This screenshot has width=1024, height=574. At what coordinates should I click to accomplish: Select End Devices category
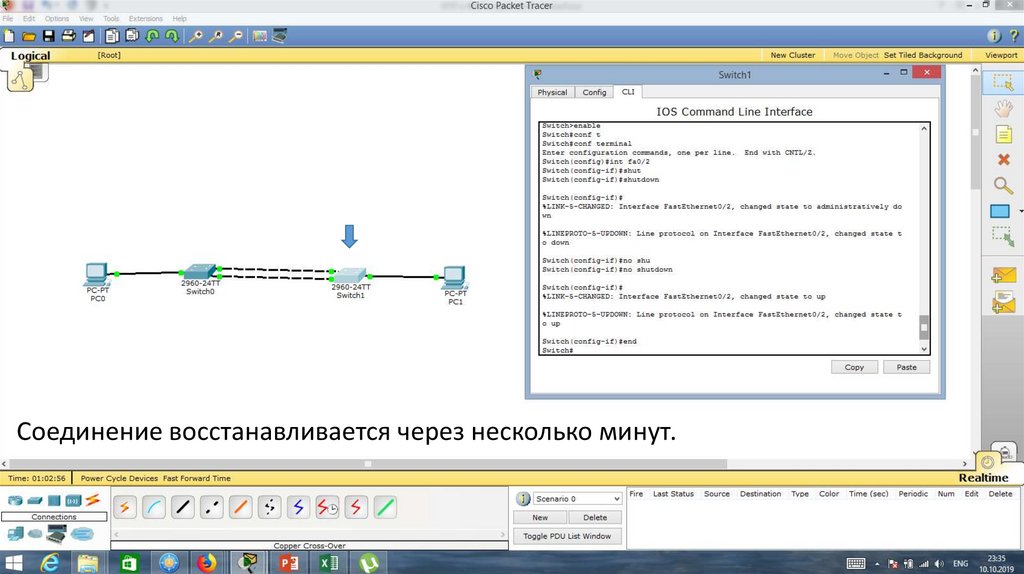(x=15, y=534)
